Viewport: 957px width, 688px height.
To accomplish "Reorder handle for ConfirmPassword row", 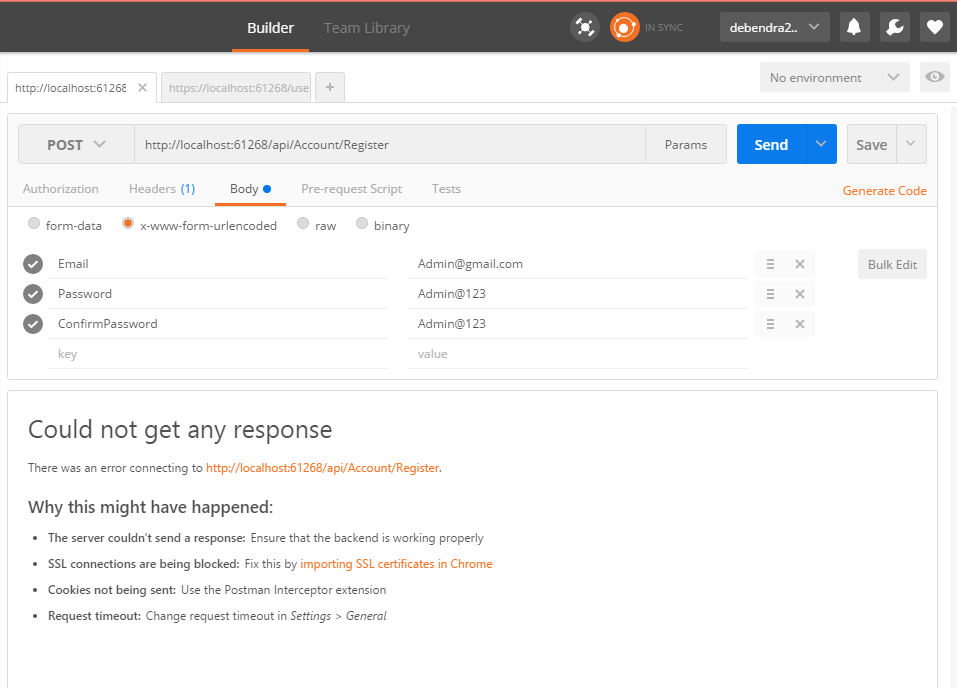I will (770, 324).
